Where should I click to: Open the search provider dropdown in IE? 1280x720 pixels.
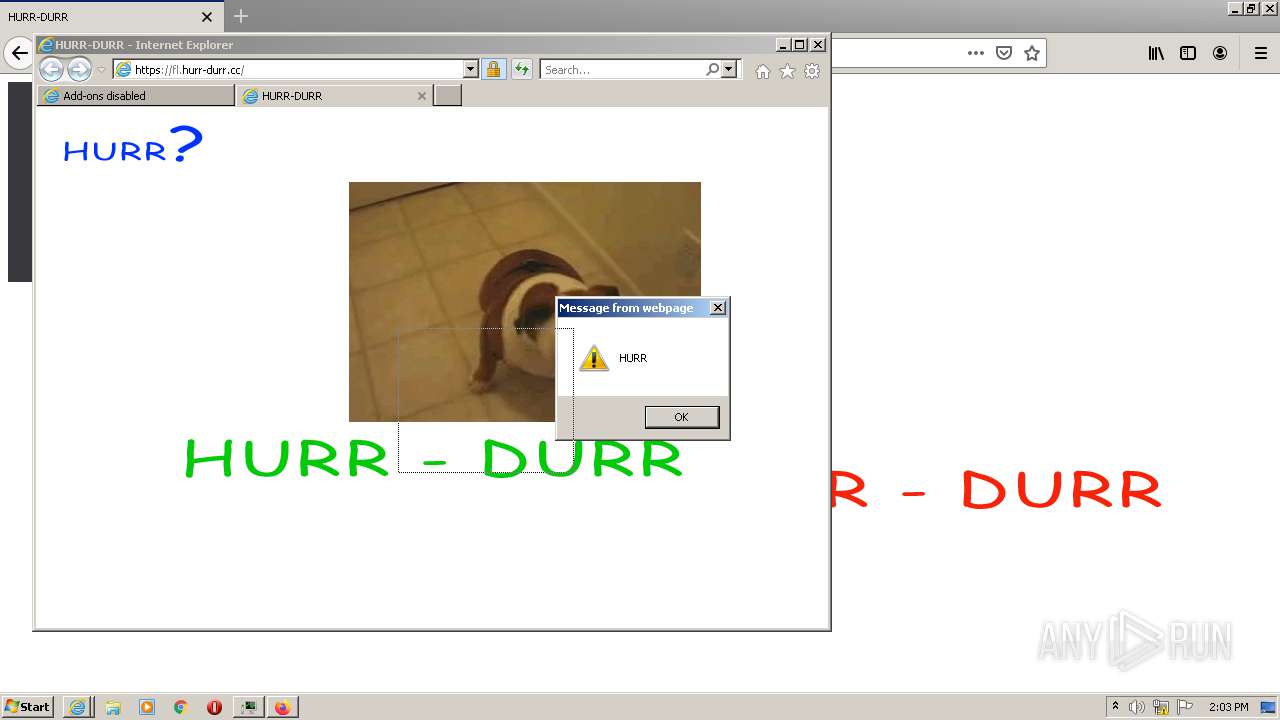(728, 70)
